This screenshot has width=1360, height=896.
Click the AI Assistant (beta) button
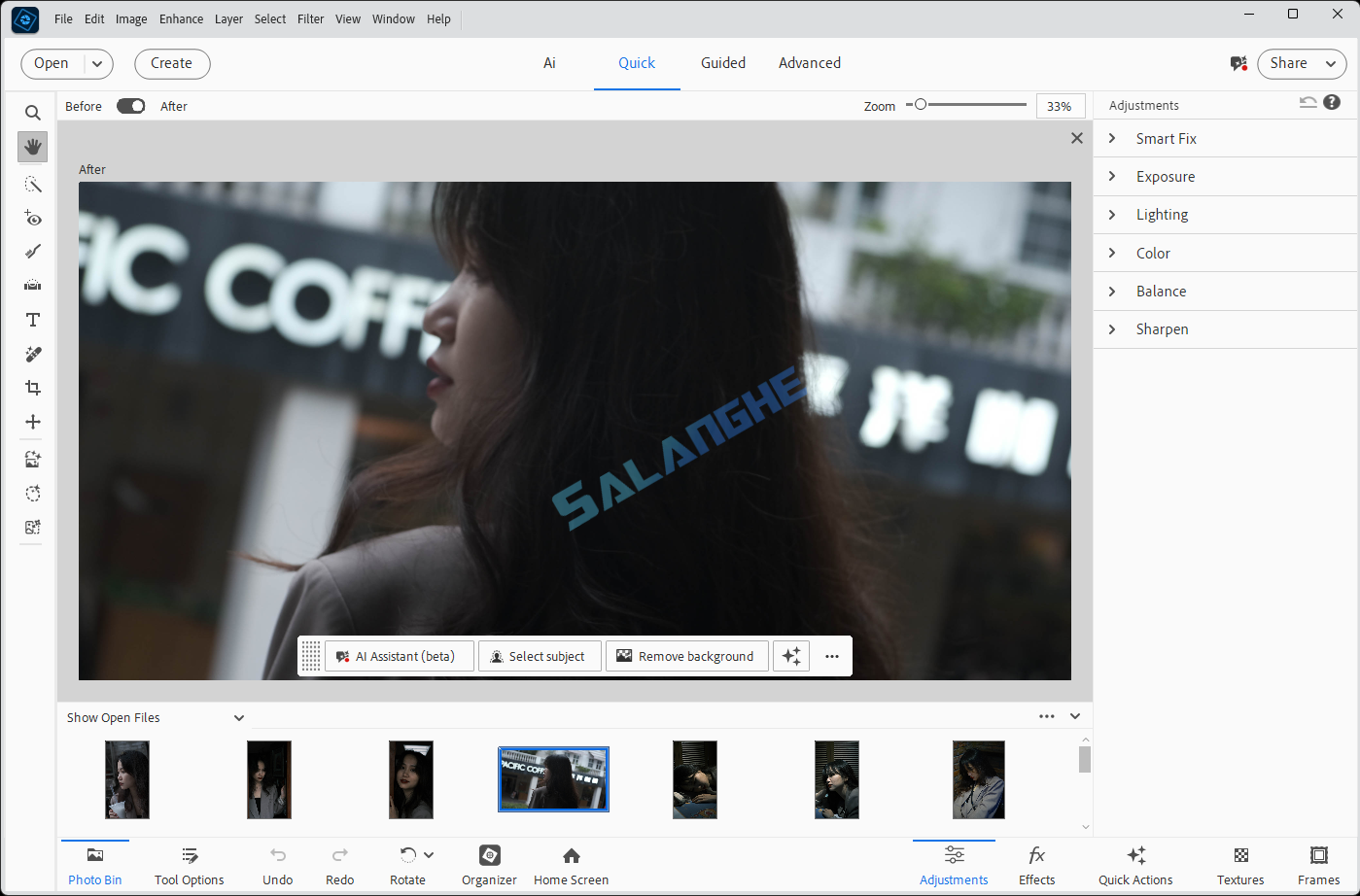(x=400, y=656)
